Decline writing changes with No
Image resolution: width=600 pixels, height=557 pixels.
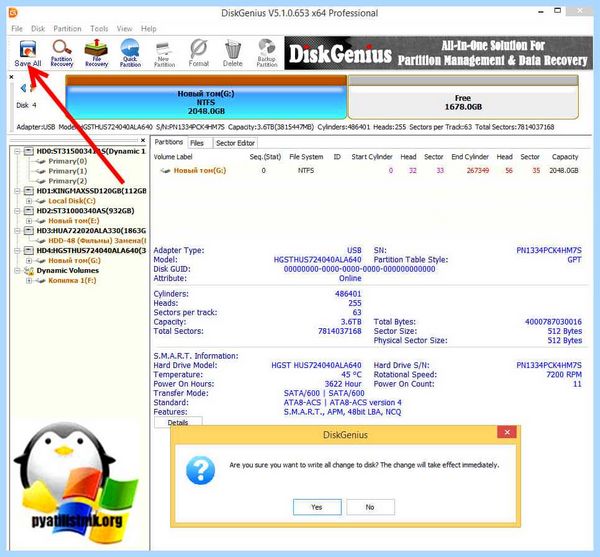(x=370, y=507)
